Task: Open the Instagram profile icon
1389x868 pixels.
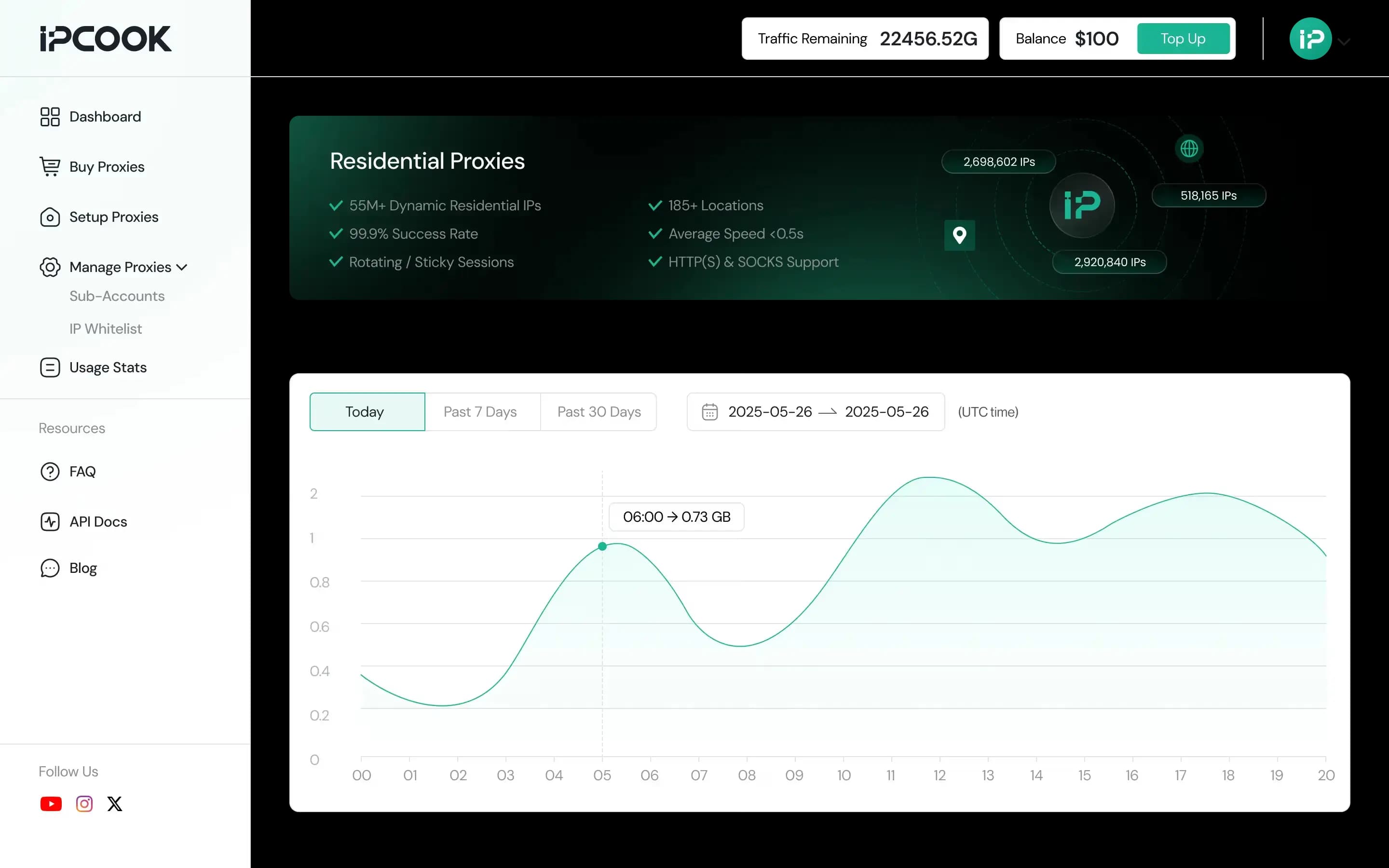Action: (84, 804)
